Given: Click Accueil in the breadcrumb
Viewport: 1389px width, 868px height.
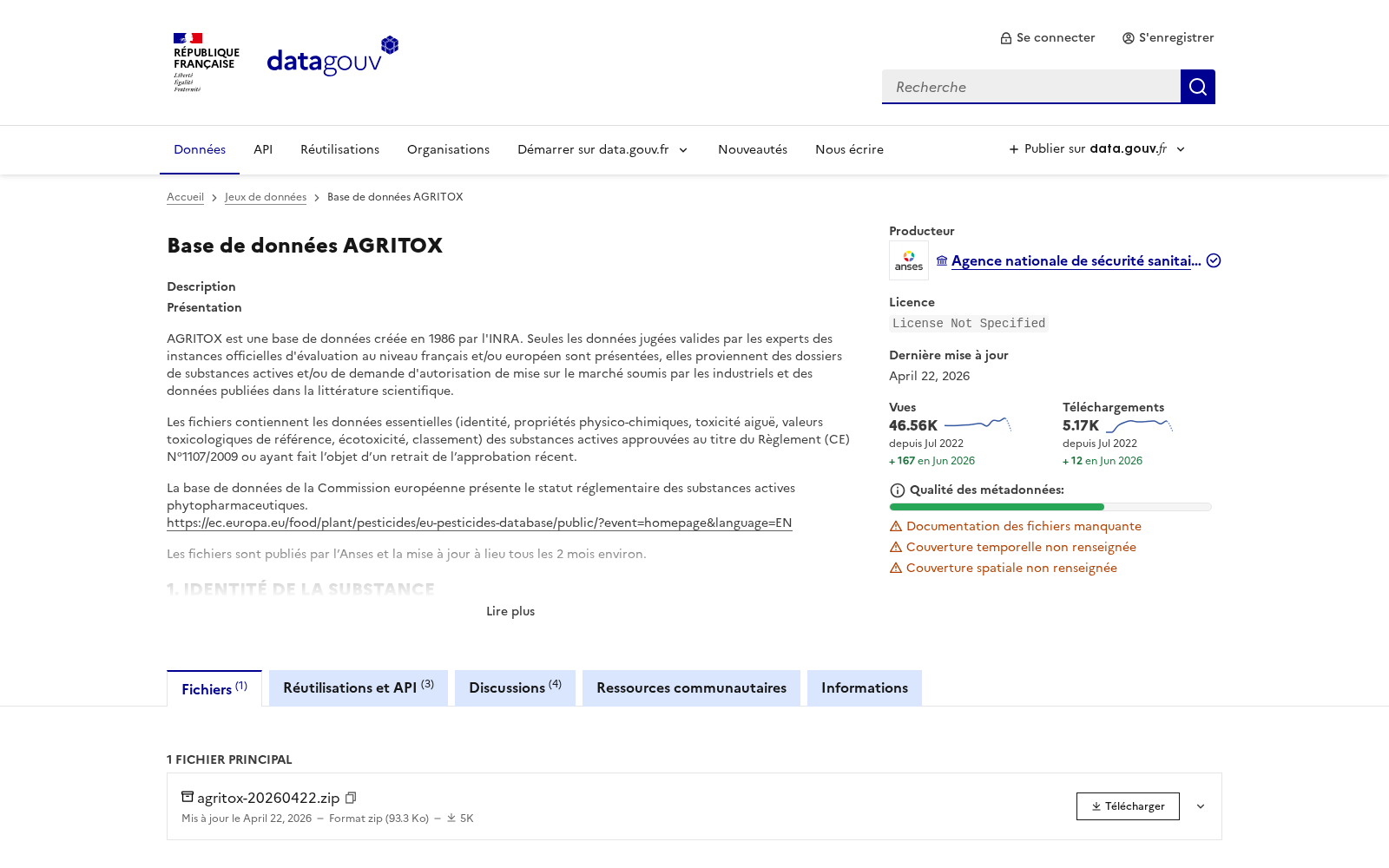Looking at the screenshot, I should [x=185, y=197].
